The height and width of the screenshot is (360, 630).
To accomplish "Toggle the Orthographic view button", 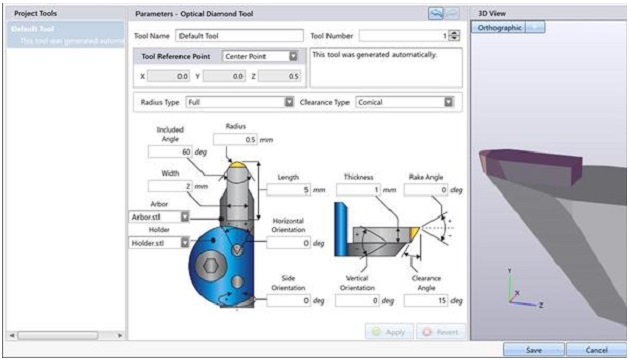I will tap(499, 28).
